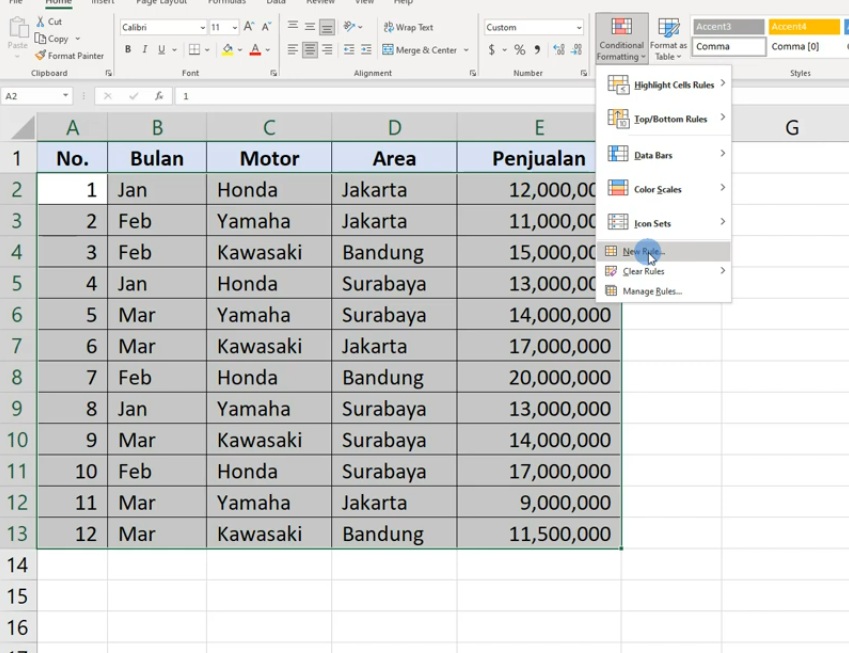This screenshot has height=653, width=849.
Task: Cancel formula bar entry X
Action: (108, 96)
